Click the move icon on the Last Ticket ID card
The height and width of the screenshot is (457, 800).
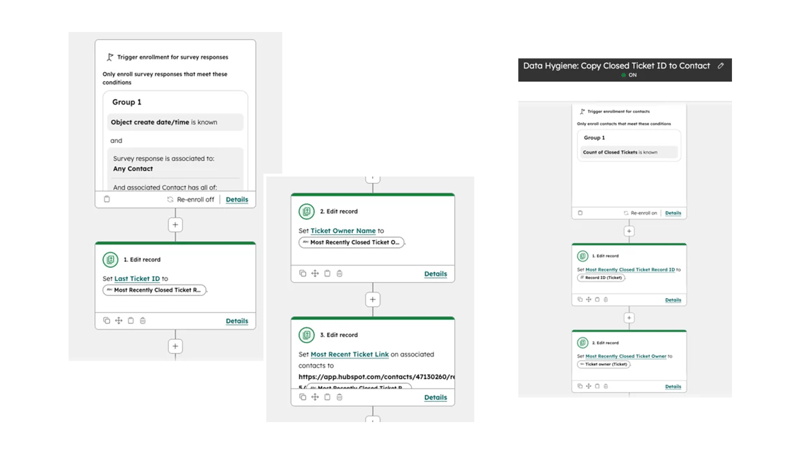click(118, 320)
